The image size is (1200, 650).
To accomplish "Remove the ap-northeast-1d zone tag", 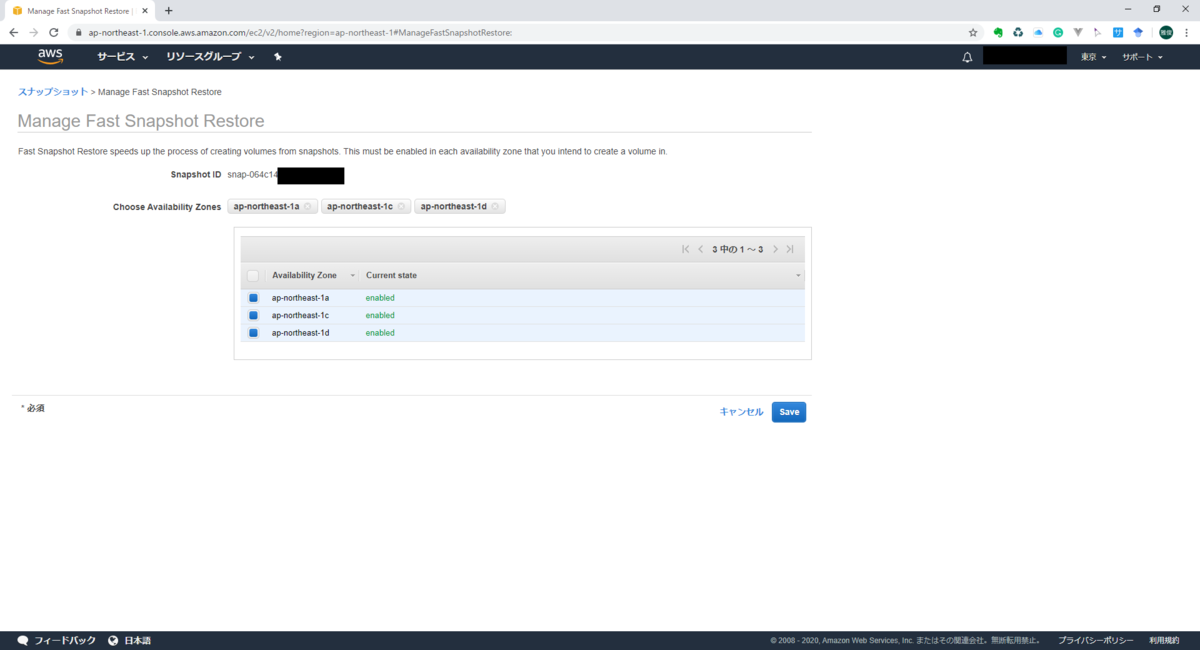I will [495, 206].
